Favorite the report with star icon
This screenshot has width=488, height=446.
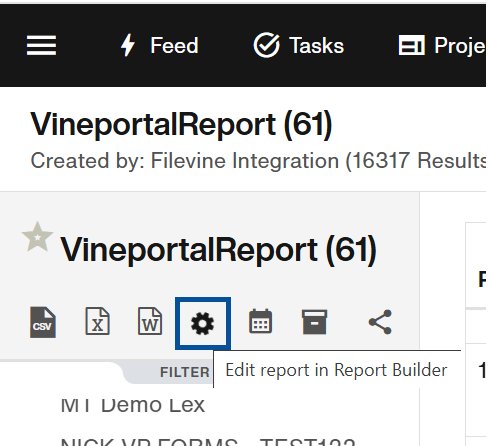(37, 237)
